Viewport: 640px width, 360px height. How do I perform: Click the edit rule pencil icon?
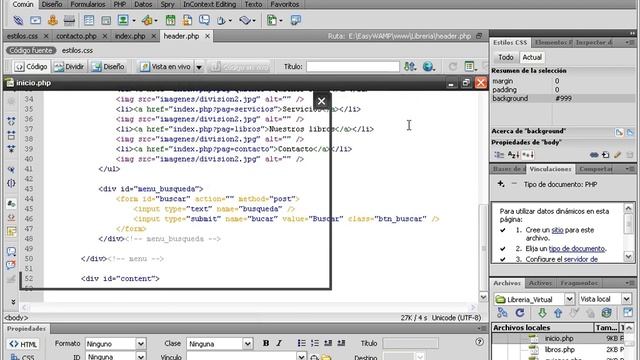[617, 155]
